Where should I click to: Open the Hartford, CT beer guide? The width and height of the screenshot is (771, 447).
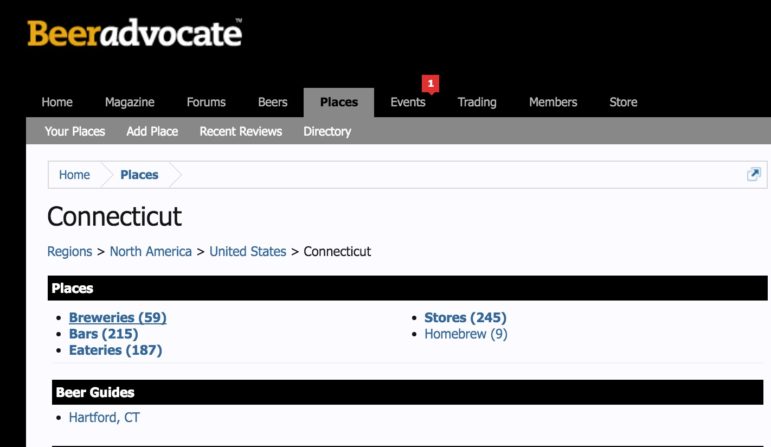[x=104, y=417]
